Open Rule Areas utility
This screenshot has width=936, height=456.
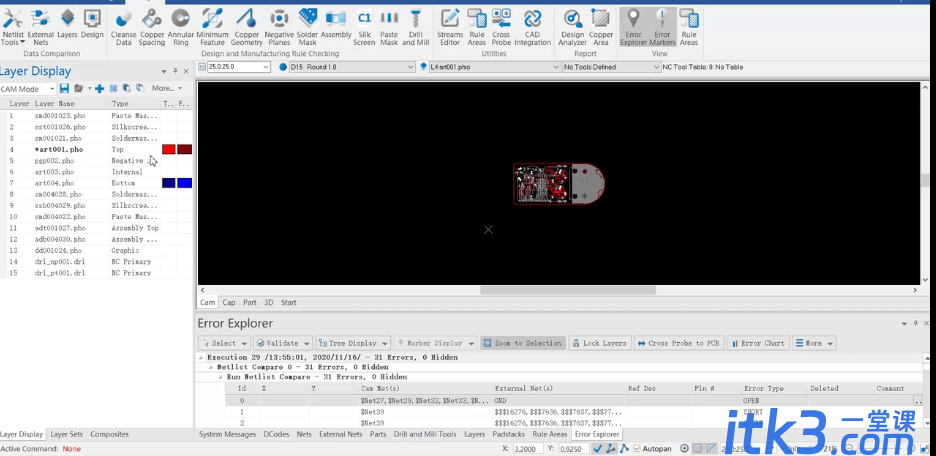click(x=476, y=27)
